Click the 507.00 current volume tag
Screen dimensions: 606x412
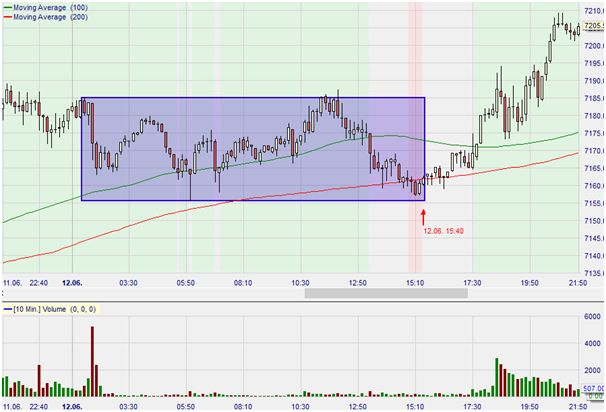pyautogui.click(x=594, y=388)
